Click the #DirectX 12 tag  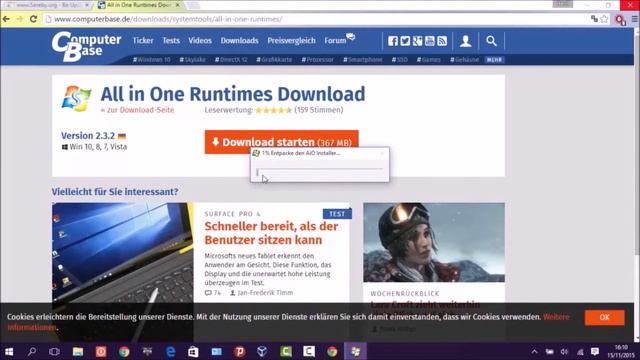pos(231,60)
